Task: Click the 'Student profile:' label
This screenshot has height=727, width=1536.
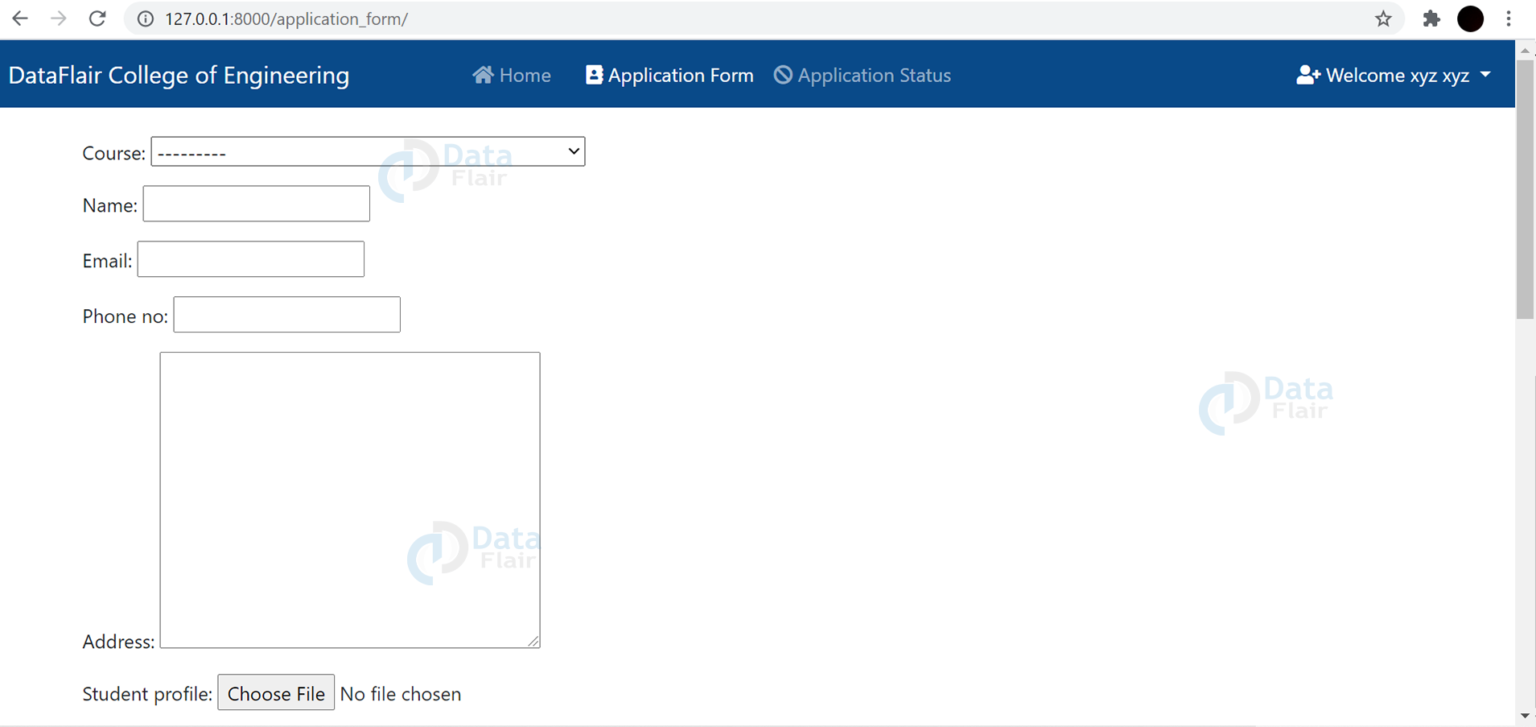Action: pos(147,694)
